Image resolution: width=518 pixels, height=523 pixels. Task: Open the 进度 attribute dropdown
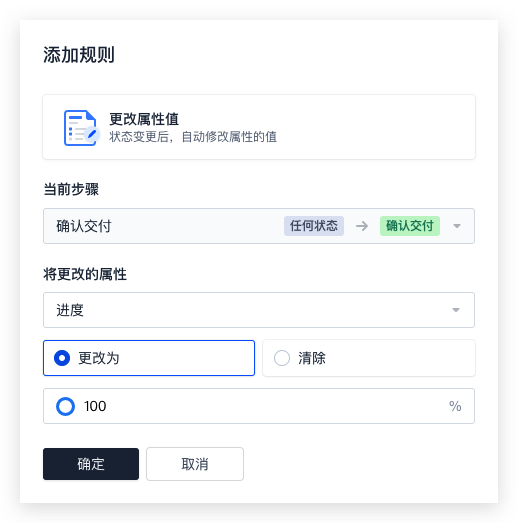(x=259, y=310)
